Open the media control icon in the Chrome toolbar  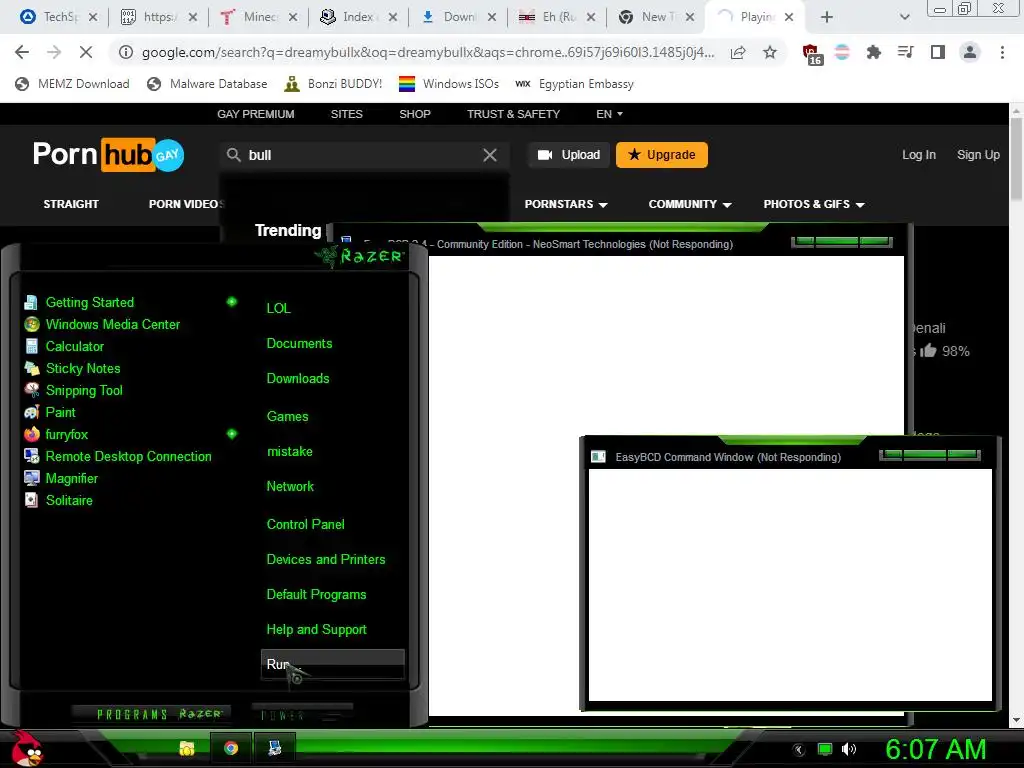click(905, 52)
